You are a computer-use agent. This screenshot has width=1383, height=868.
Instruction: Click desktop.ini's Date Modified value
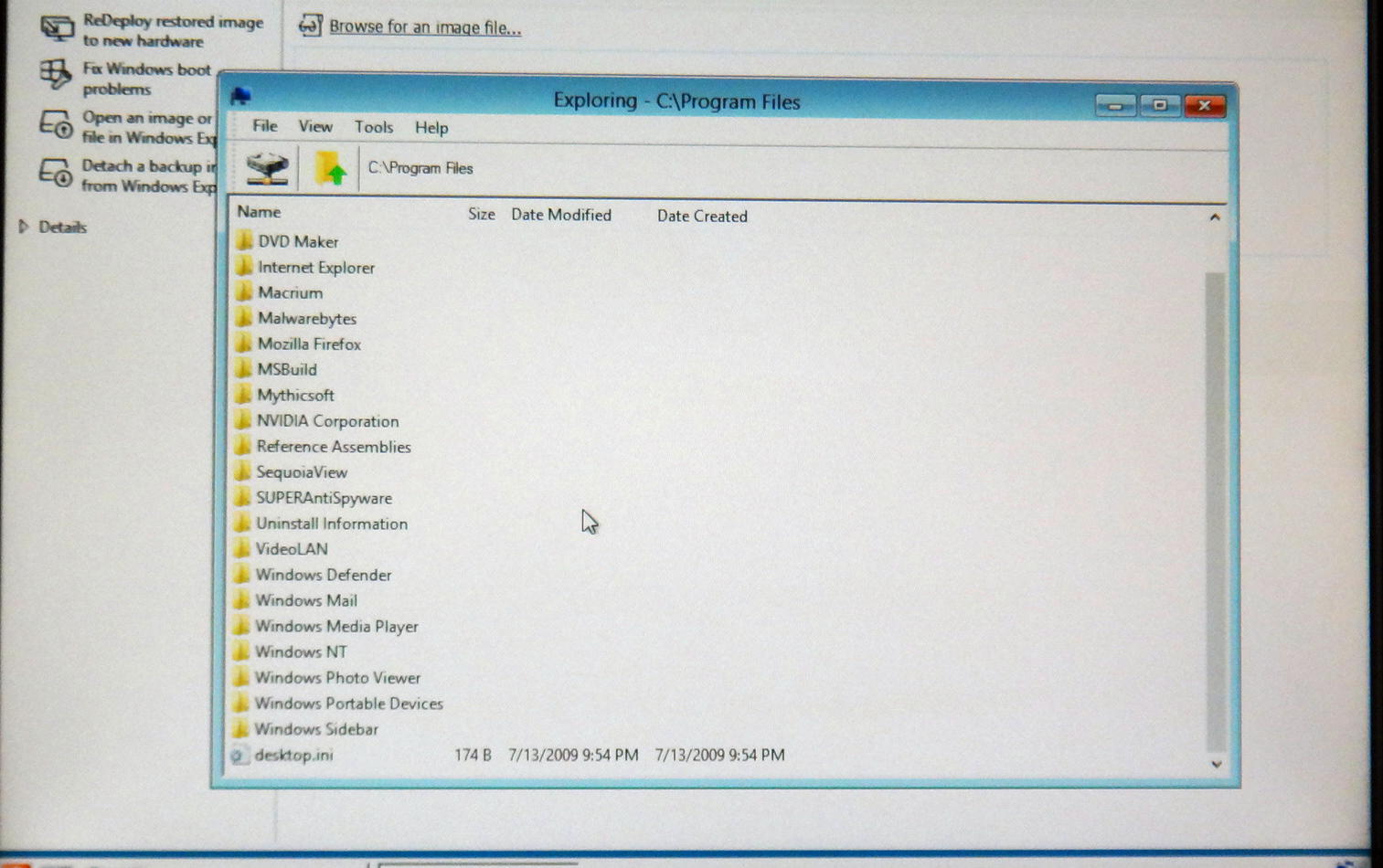tap(573, 755)
